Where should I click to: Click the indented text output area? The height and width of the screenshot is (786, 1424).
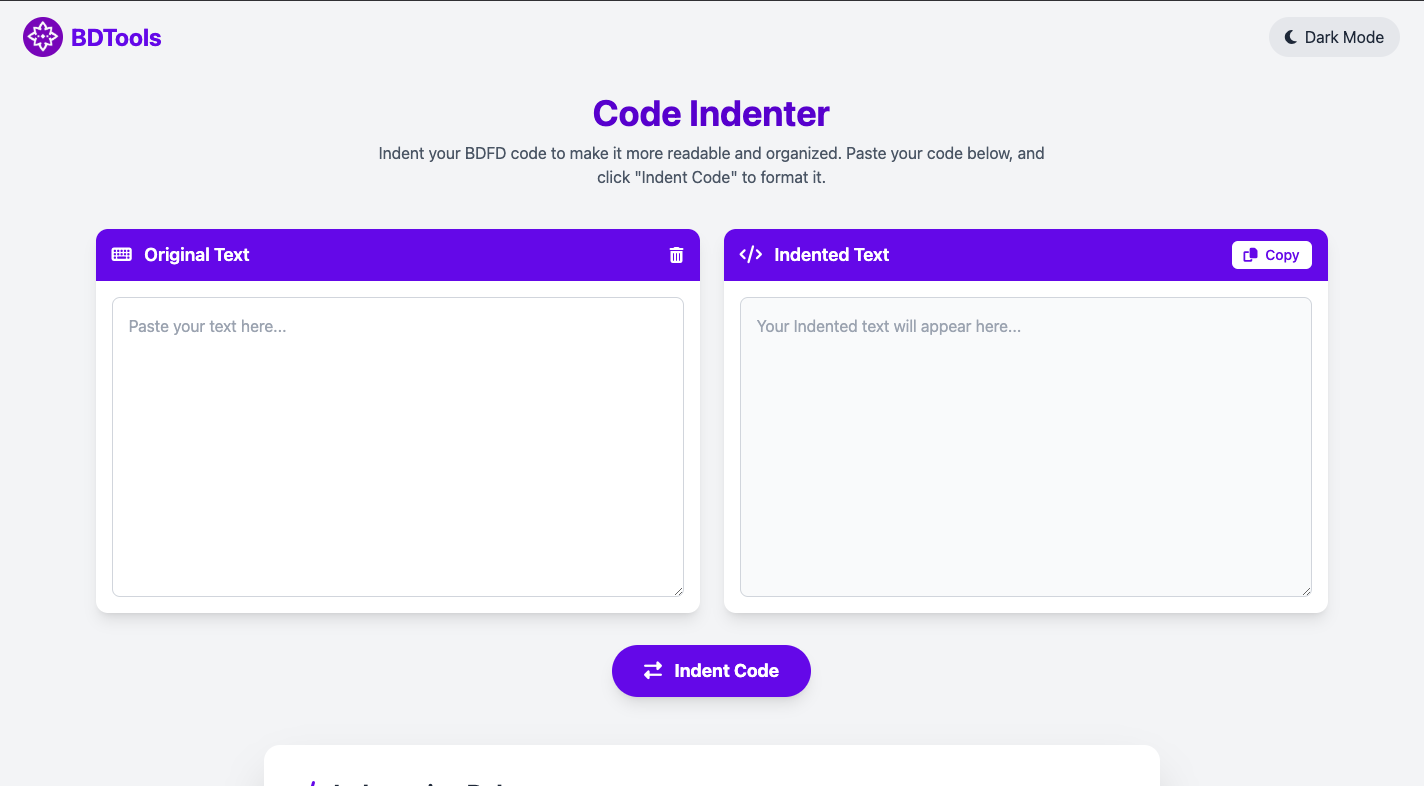point(1025,446)
